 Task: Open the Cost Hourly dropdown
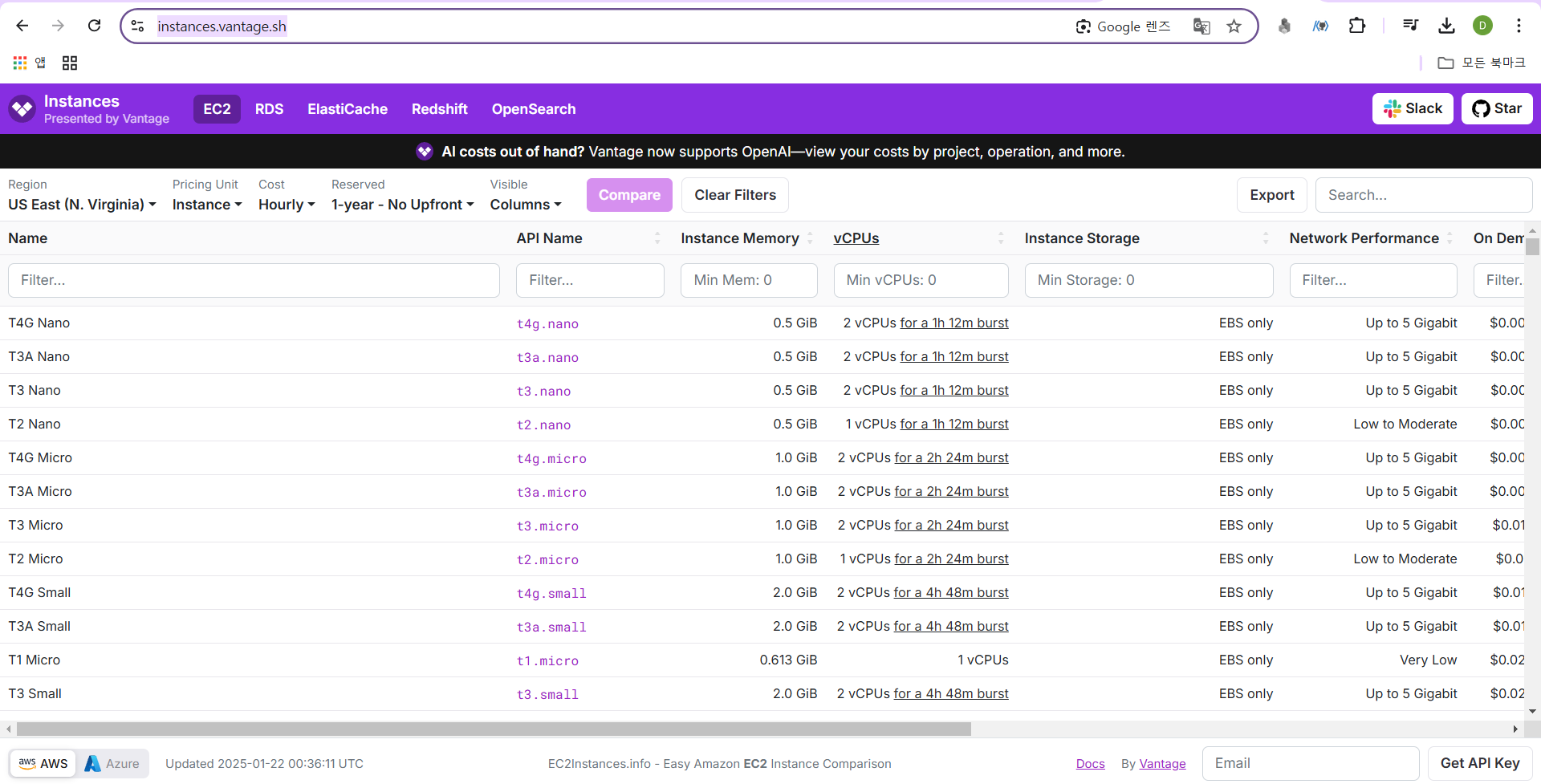[x=287, y=205]
